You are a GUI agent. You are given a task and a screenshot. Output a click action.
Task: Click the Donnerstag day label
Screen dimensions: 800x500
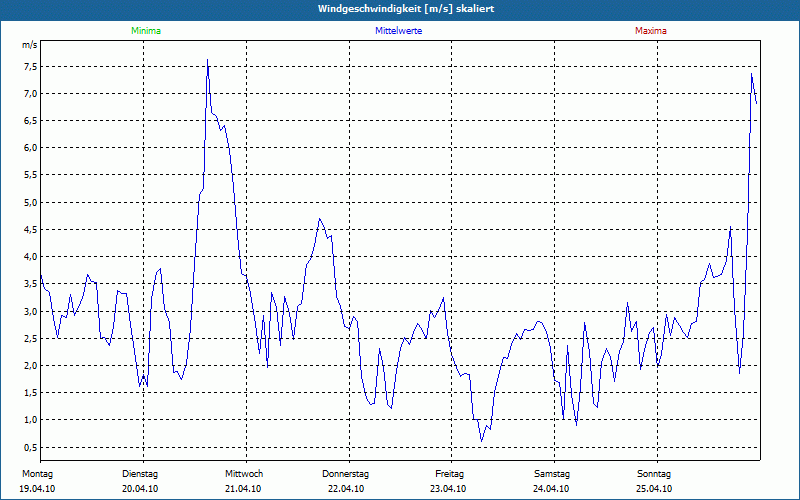[x=345, y=474]
